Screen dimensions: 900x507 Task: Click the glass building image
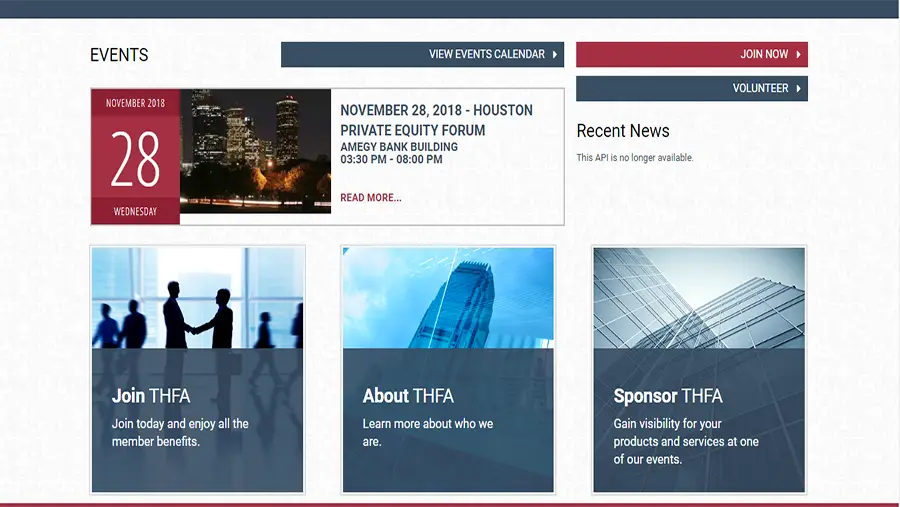tap(699, 298)
